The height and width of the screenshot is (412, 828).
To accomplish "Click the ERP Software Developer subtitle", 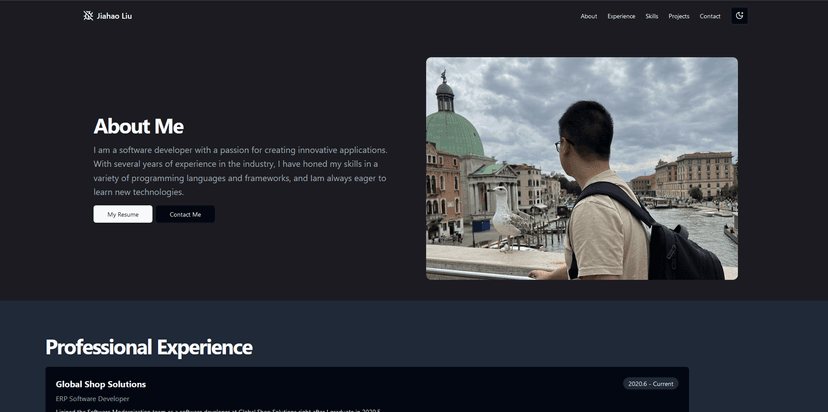I will pos(92,399).
